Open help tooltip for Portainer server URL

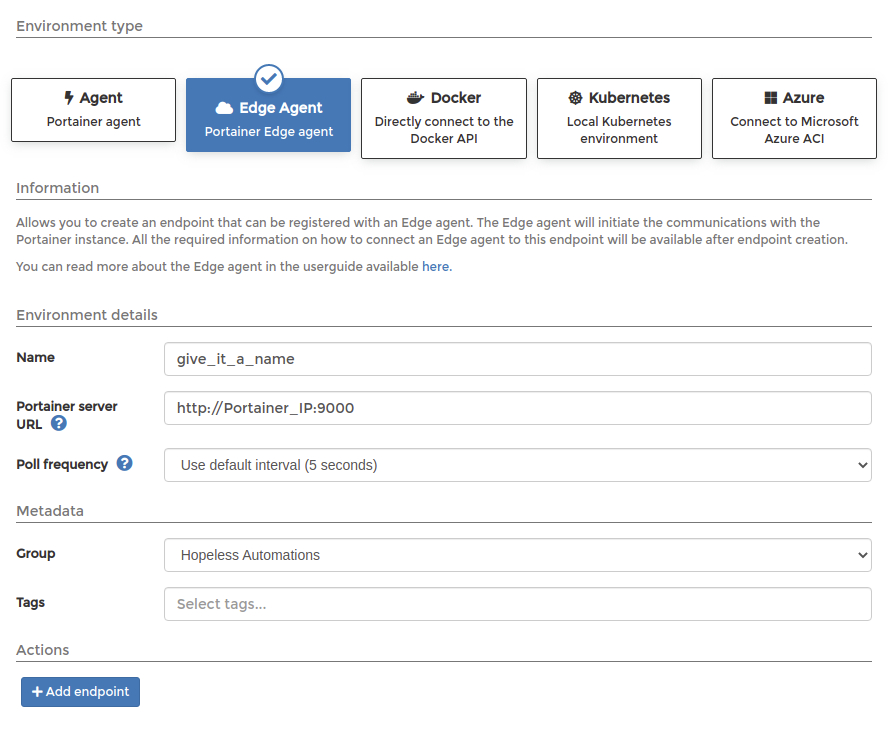(59, 423)
